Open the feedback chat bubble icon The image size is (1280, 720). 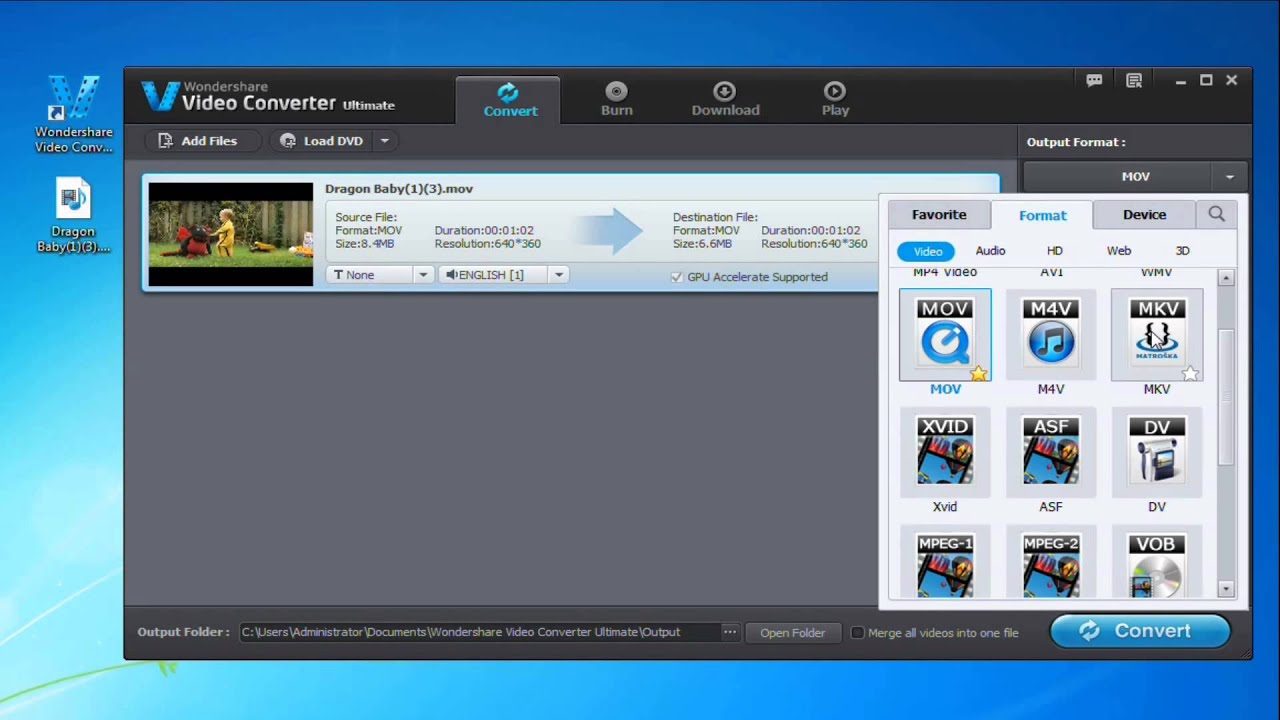click(x=1094, y=80)
